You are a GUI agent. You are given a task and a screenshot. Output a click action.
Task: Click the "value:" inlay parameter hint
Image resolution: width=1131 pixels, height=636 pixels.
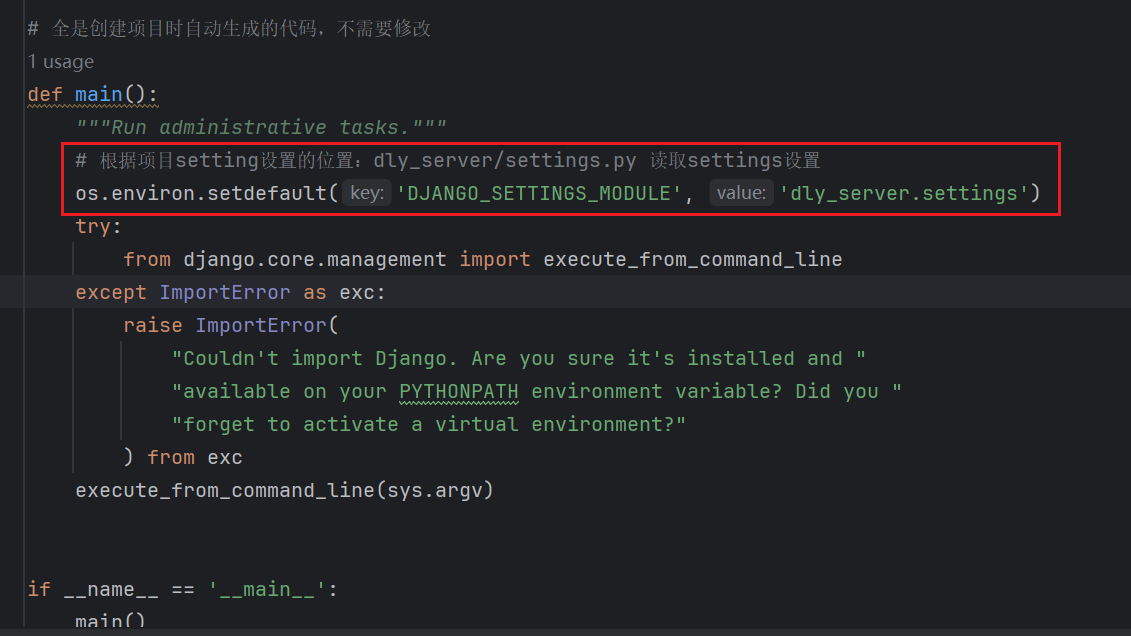pyautogui.click(x=740, y=193)
